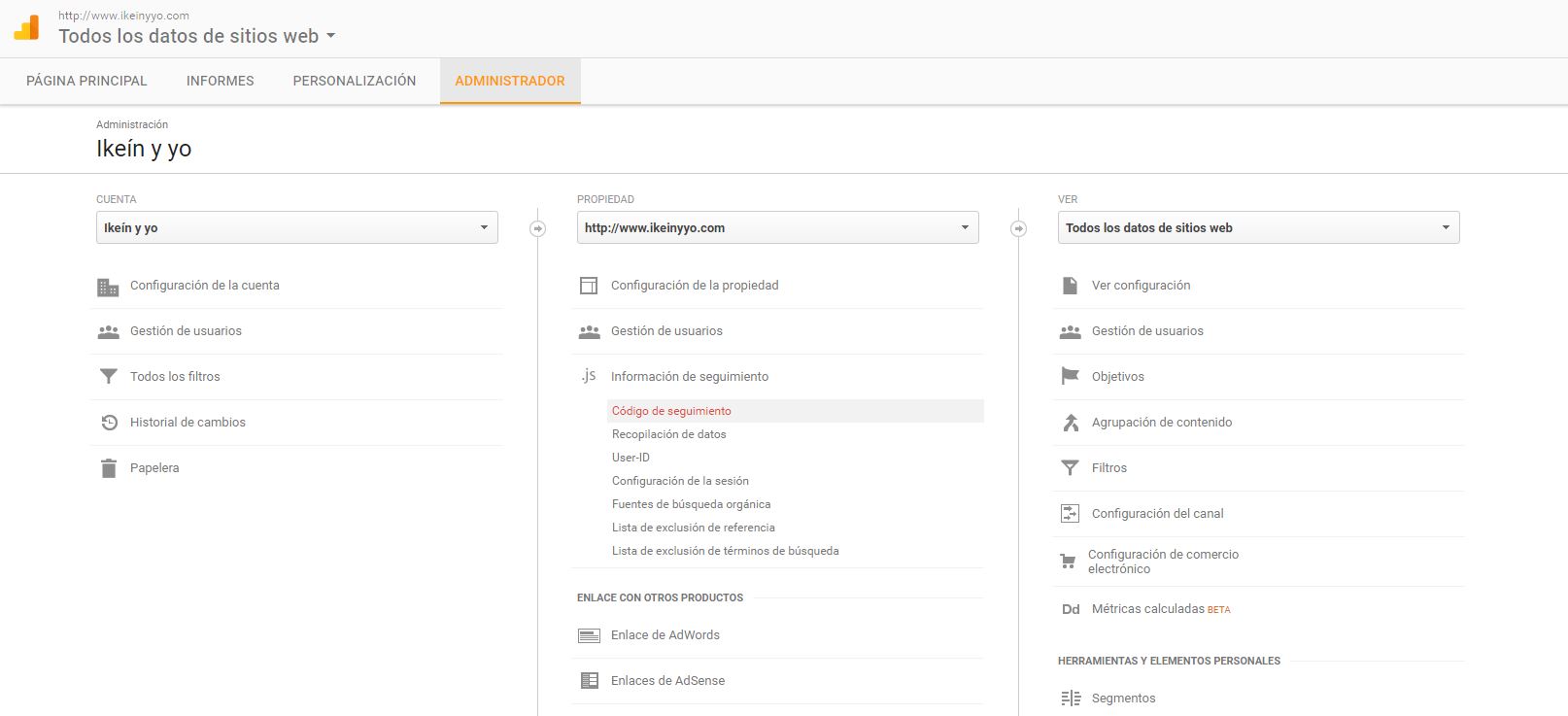The height and width of the screenshot is (716, 1568).
Task: Click the shopping cart icon for comercio electrónico
Action: click(x=1068, y=562)
